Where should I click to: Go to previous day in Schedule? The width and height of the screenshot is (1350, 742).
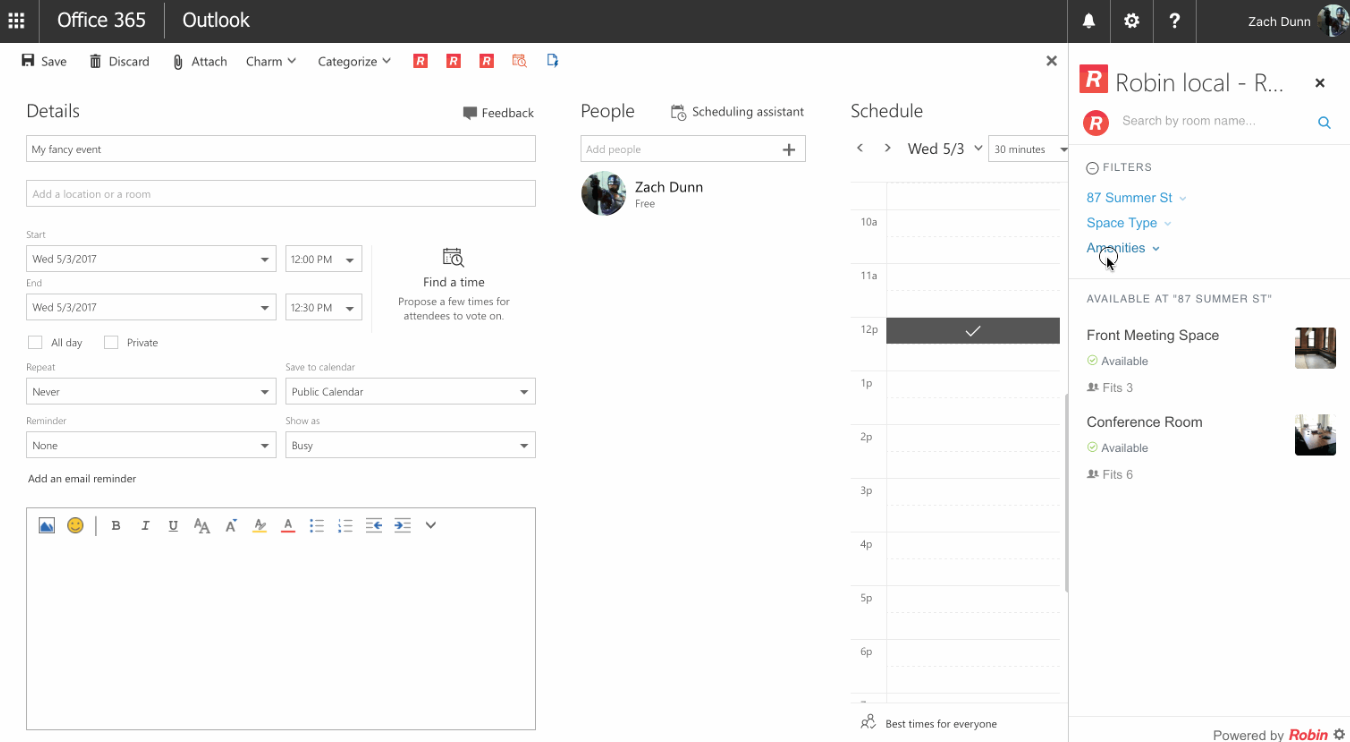[x=859, y=148]
